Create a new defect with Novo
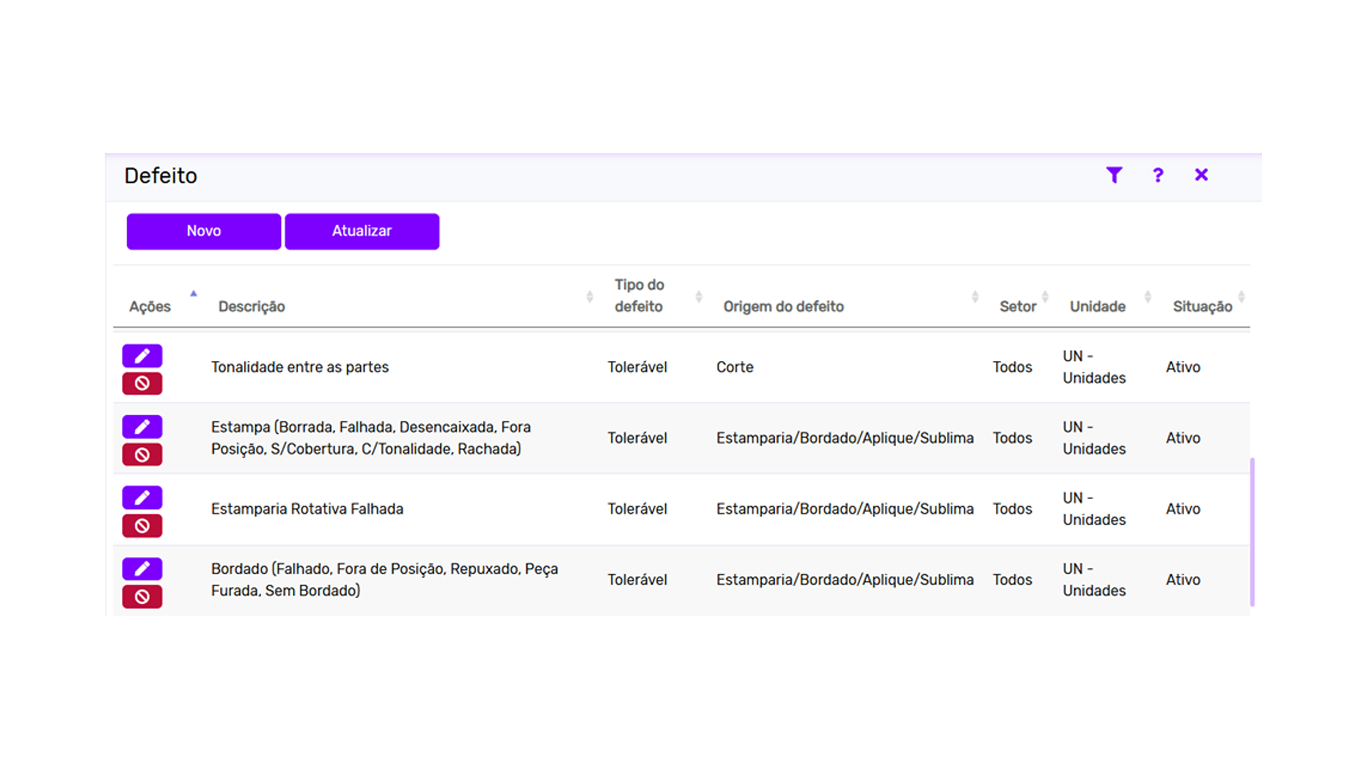 204,231
